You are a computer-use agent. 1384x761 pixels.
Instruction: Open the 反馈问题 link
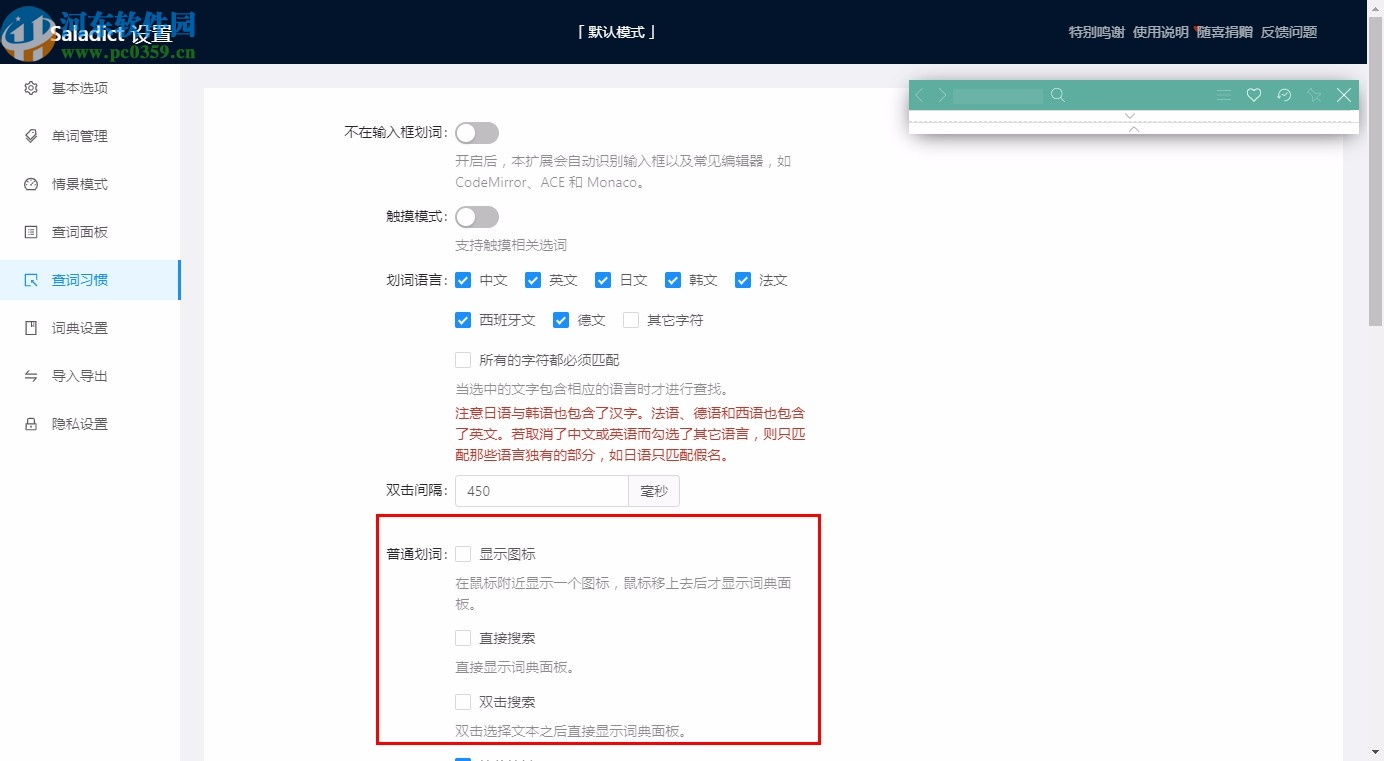point(1289,31)
